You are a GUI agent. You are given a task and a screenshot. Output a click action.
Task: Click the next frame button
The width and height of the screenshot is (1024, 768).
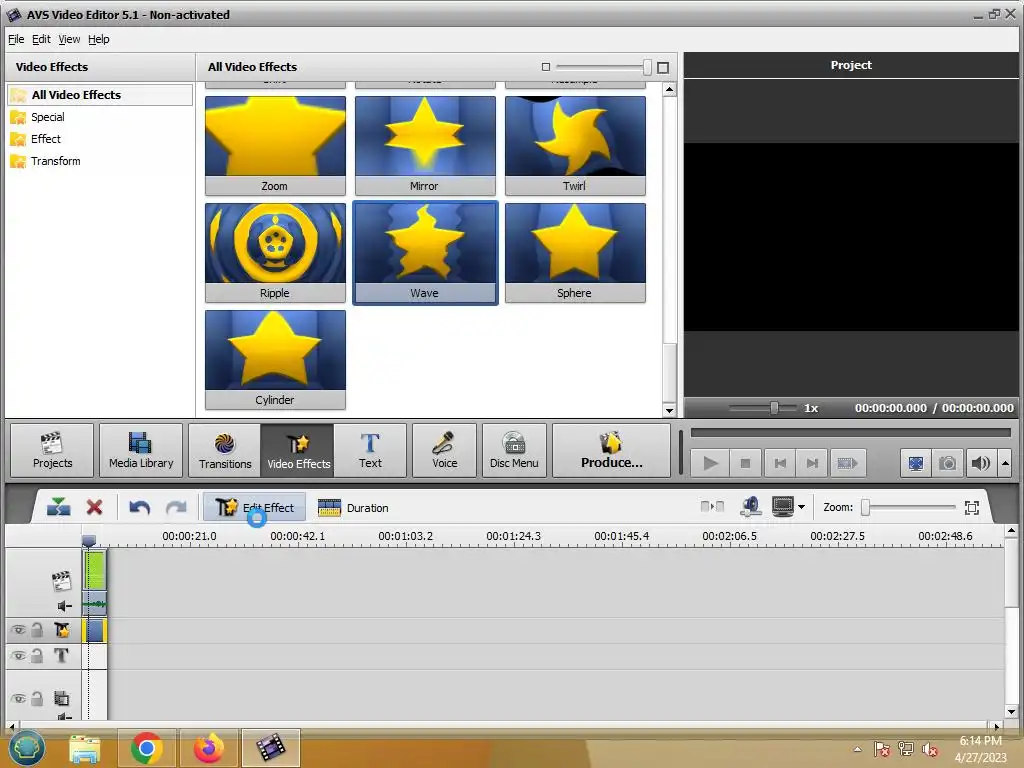(x=812, y=464)
